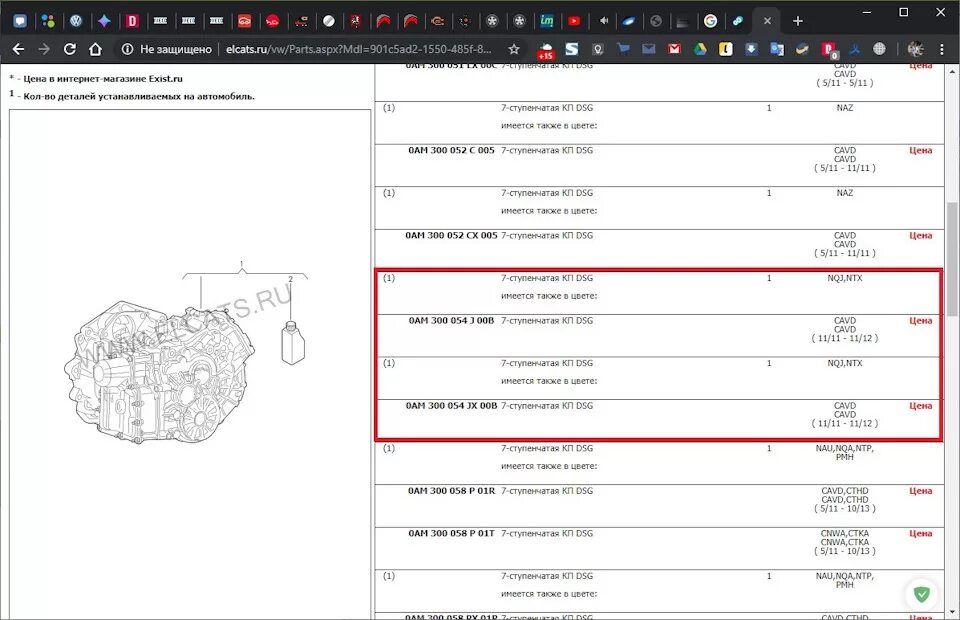960x620 pixels.
Task: Click the green shield security badge
Action: [x=921, y=593]
